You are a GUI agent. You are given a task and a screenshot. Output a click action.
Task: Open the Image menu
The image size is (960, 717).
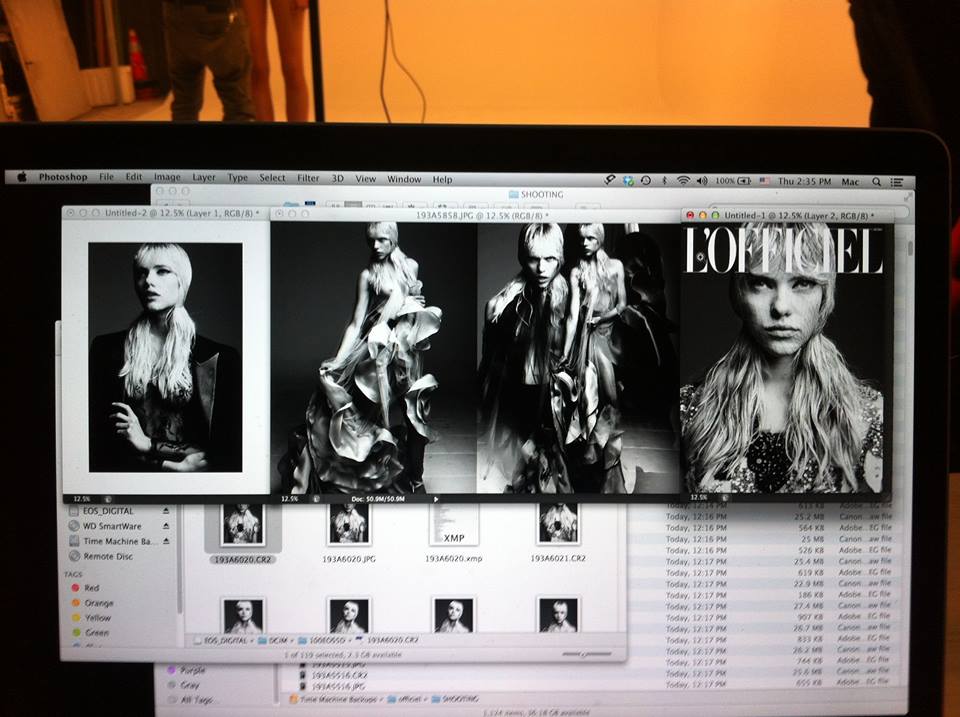pyautogui.click(x=167, y=178)
